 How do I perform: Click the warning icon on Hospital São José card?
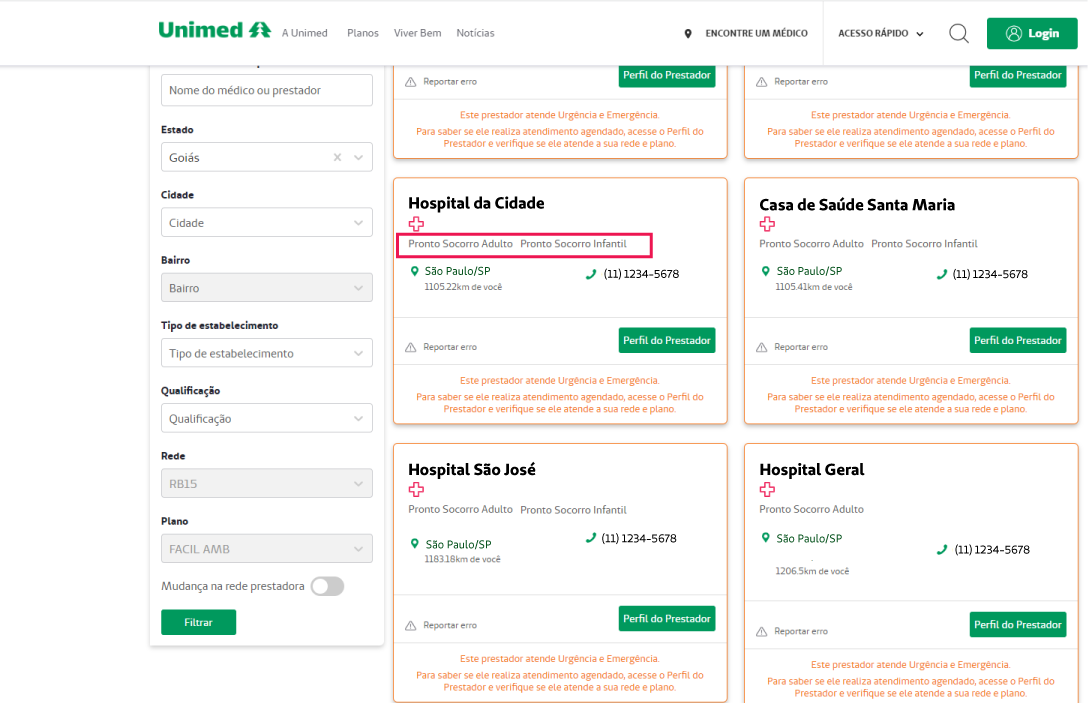click(x=411, y=625)
